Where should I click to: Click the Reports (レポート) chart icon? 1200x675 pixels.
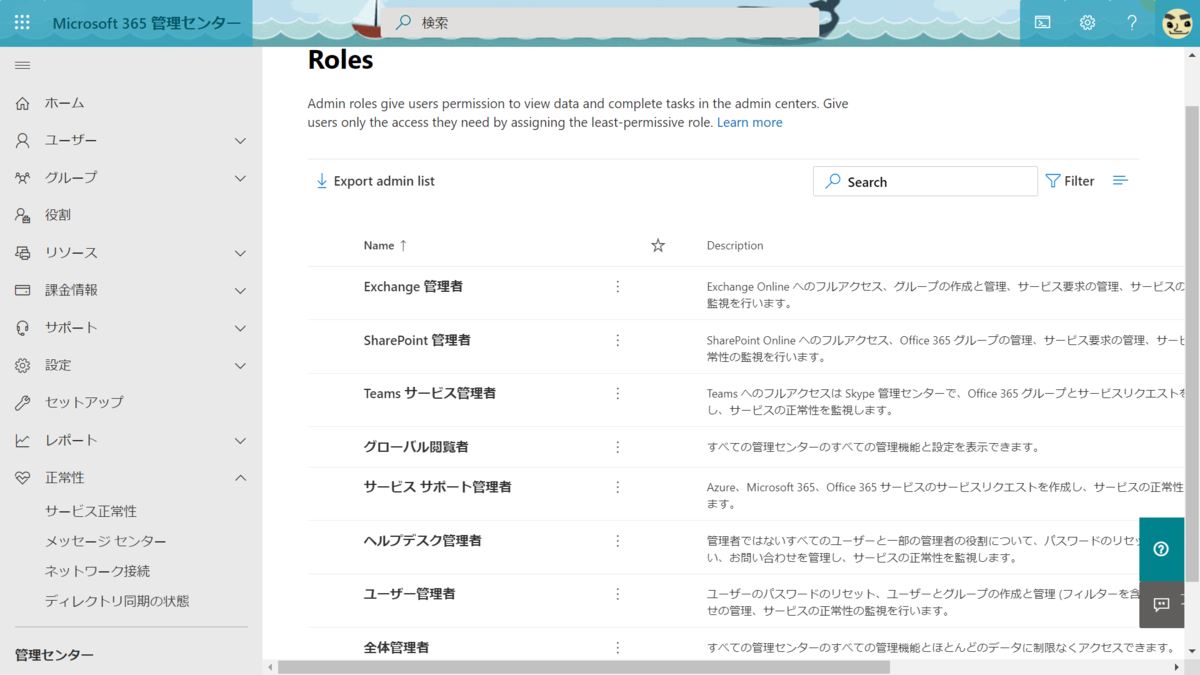22,440
